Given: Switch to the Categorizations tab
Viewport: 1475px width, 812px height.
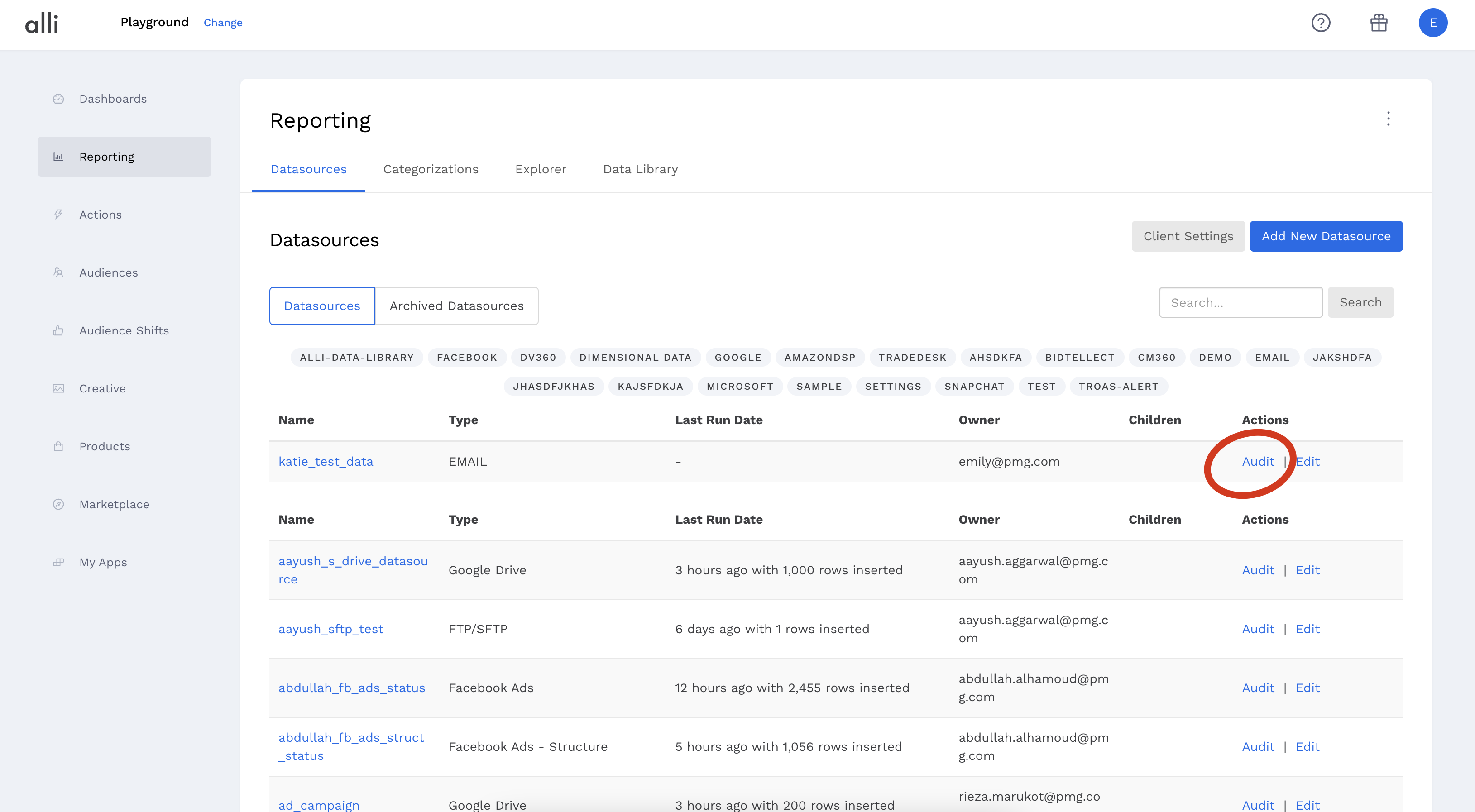Looking at the screenshot, I should (x=431, y=169).
